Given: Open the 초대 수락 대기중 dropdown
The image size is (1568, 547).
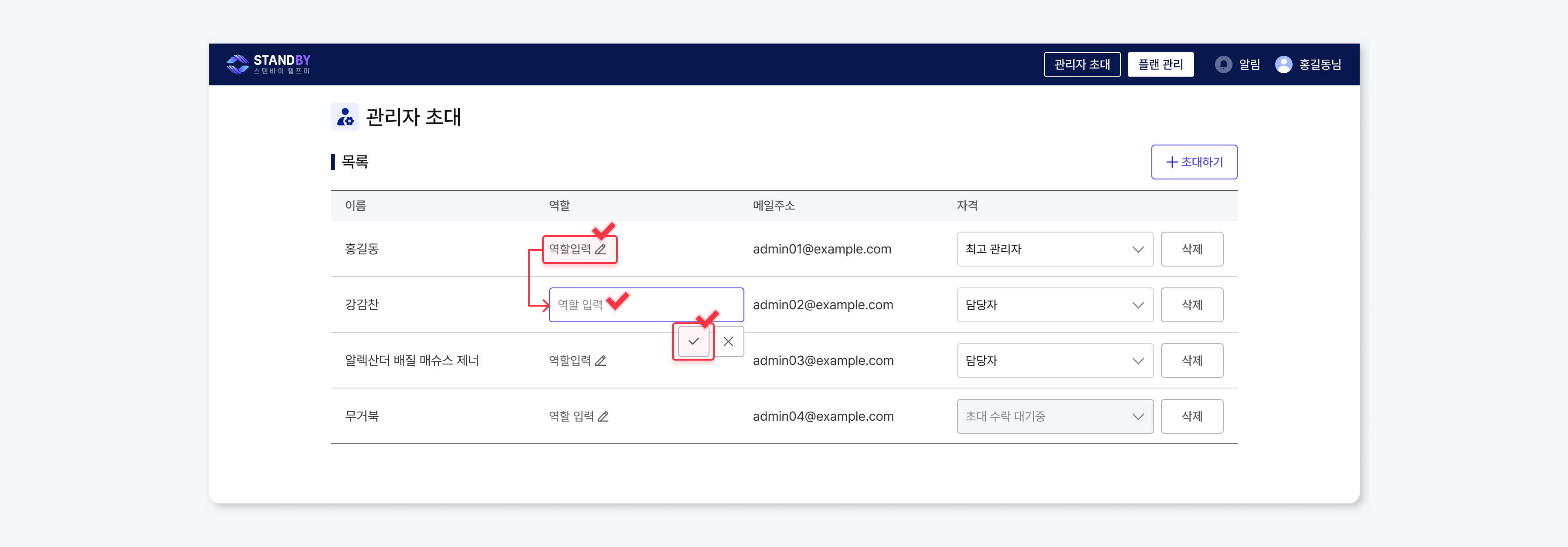Looking at the screenshot, I should (1054, 417).
